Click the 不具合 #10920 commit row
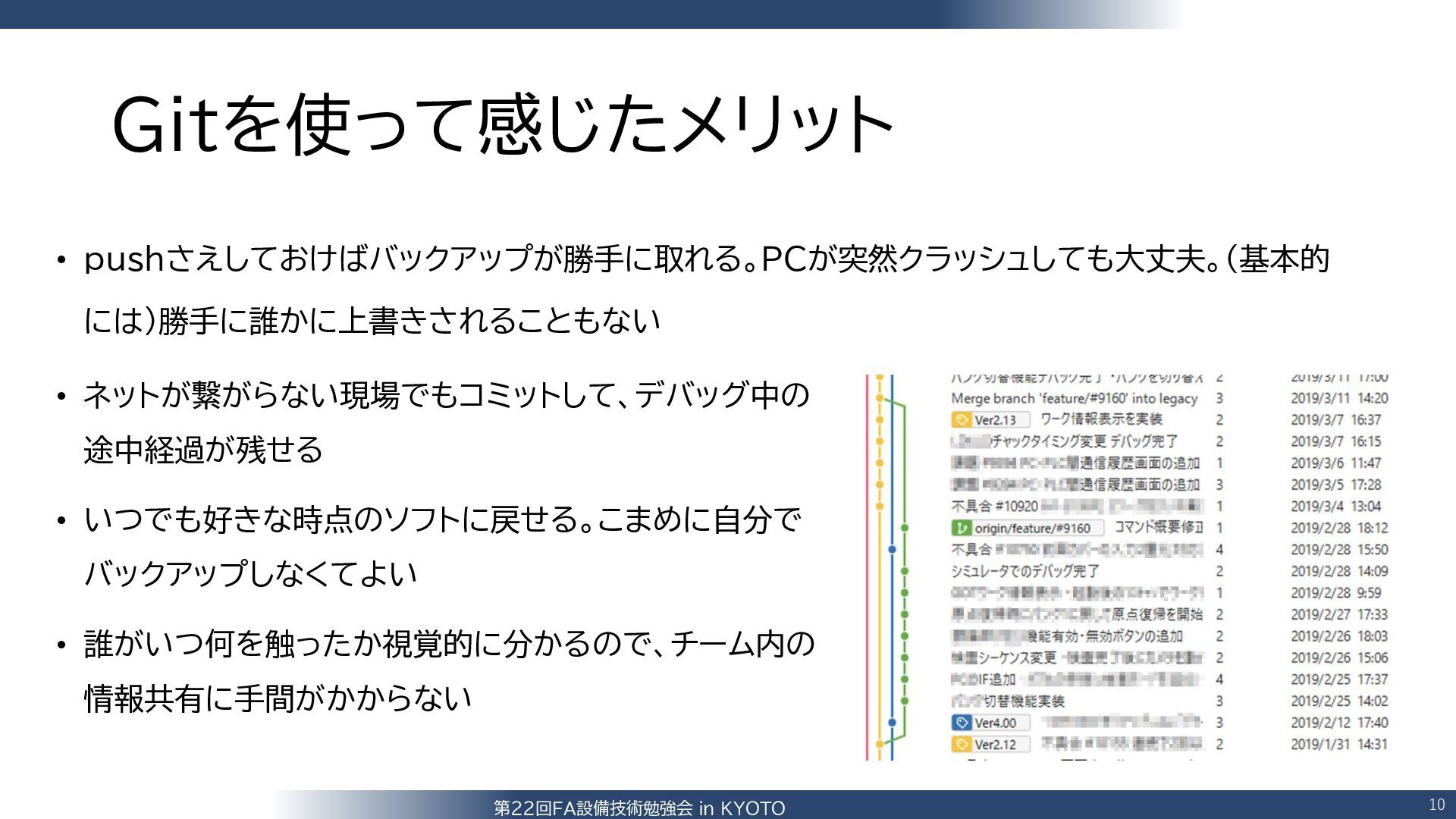The height and width of the screenshot is (819, 1456). (994, 506)
